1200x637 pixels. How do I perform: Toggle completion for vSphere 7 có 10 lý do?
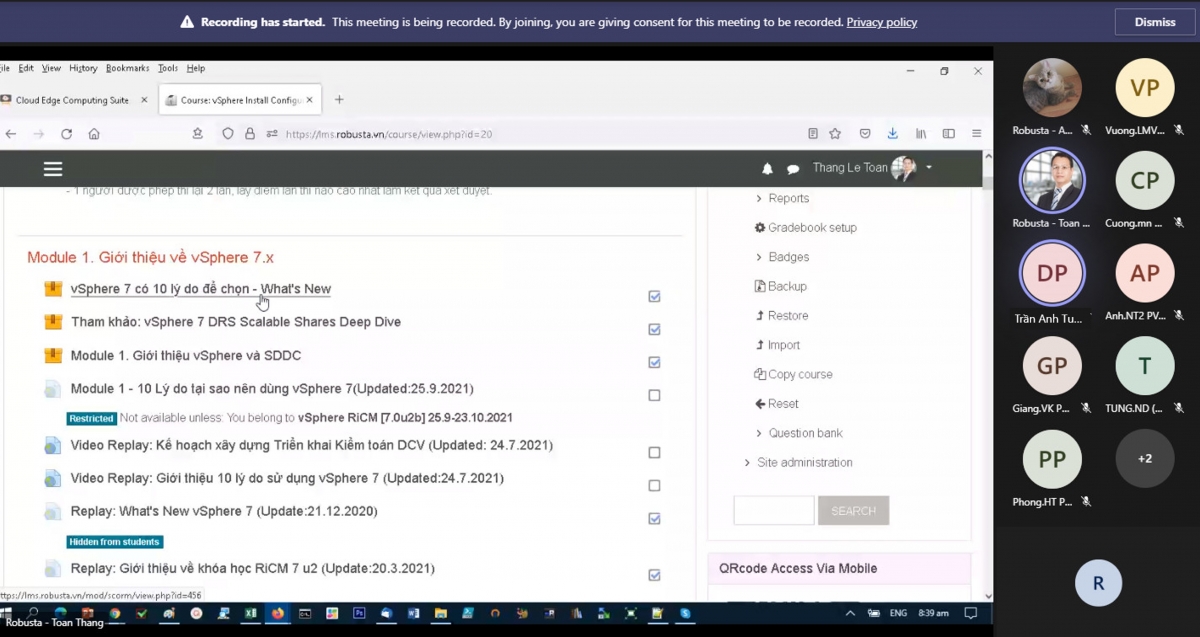654,296
